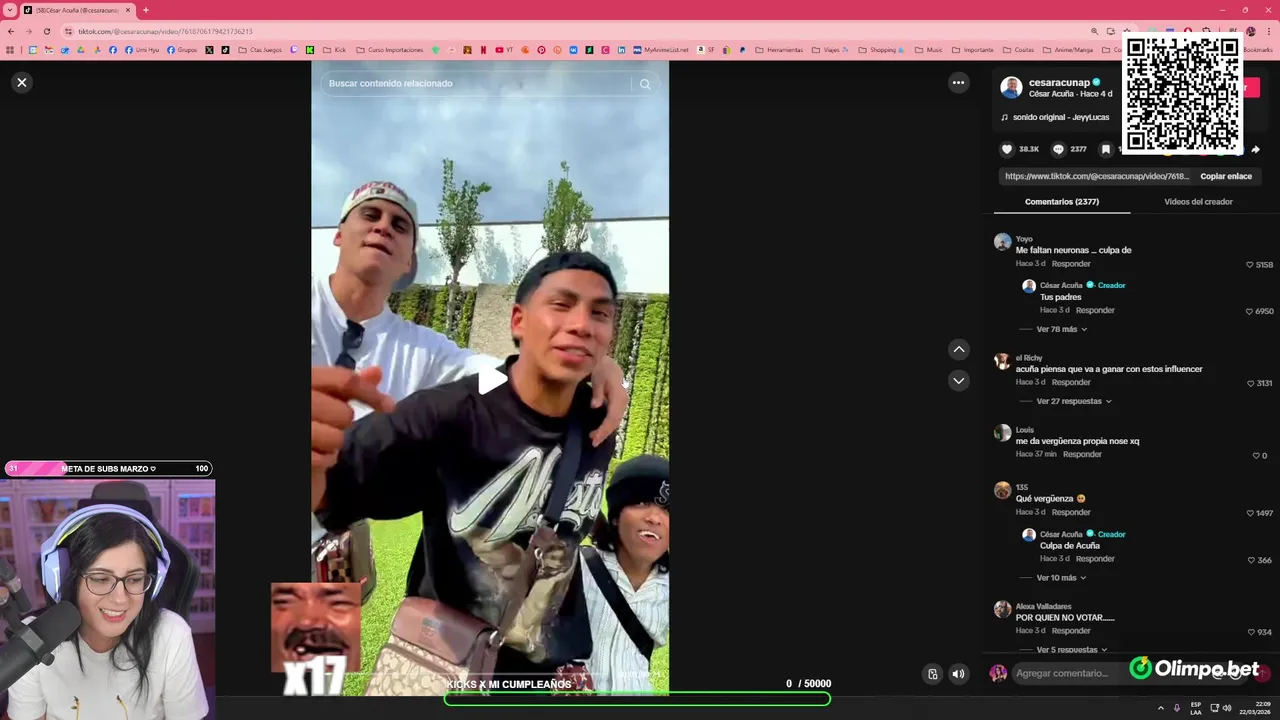The width and height of the screenshot is (1280, 720).
Task: Open Yoyo's commenter avatar
Action: (1002, 242)
